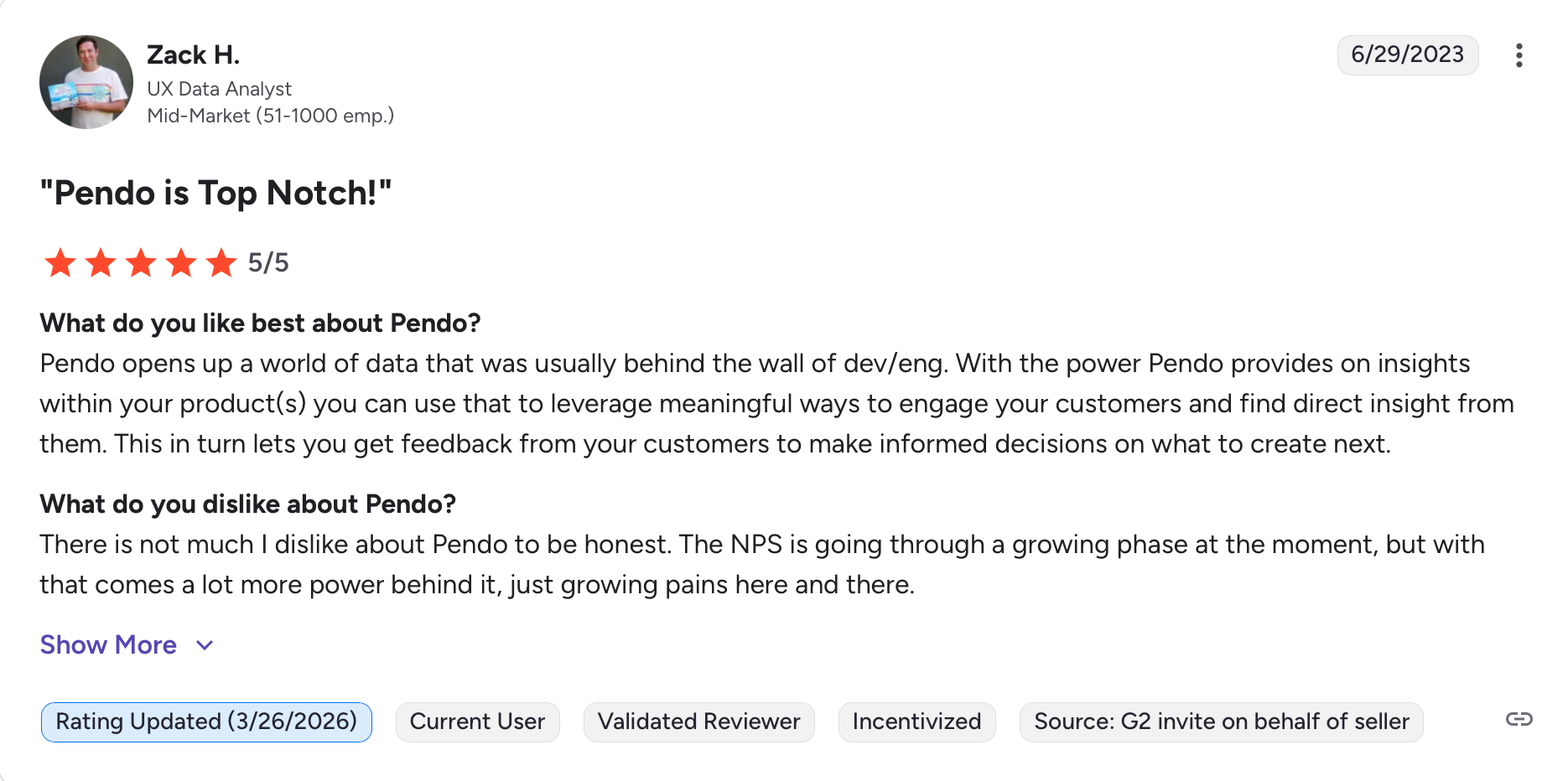Click the chevron beside Show More
Screen dimensions: 1568x781
(x=205, y=645)
